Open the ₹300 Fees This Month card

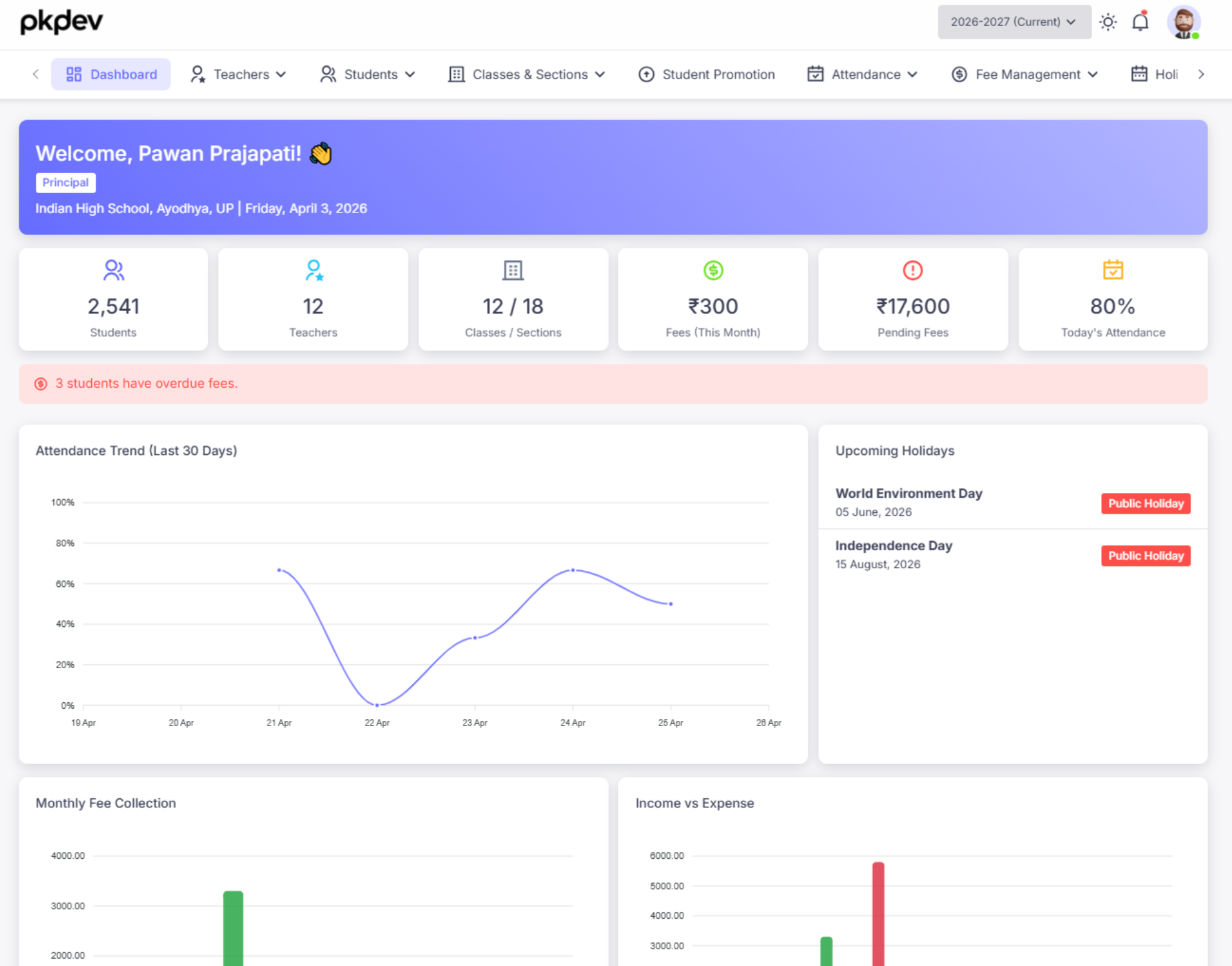[713, 299]
